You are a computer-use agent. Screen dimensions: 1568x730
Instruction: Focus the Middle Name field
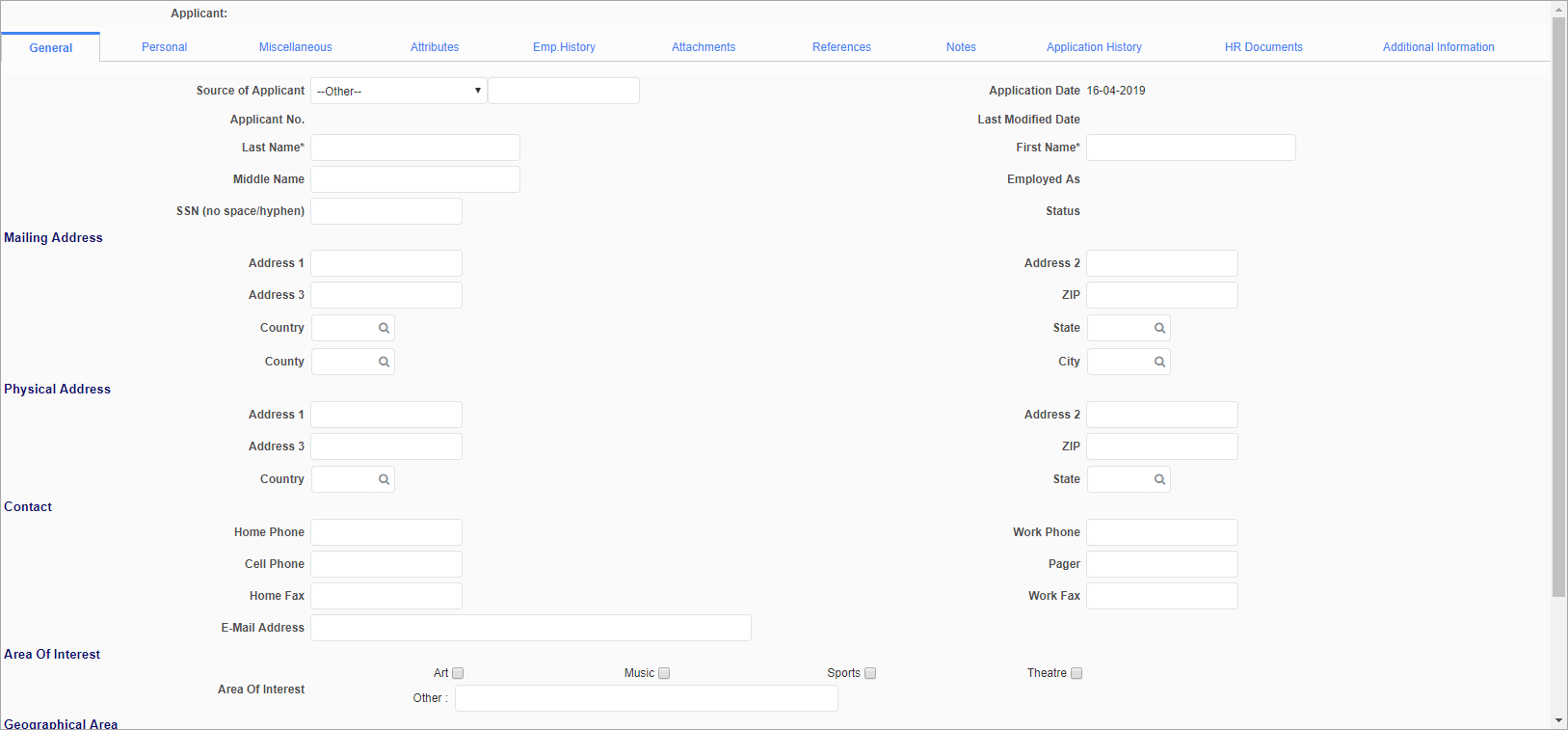tap(415, 179)
